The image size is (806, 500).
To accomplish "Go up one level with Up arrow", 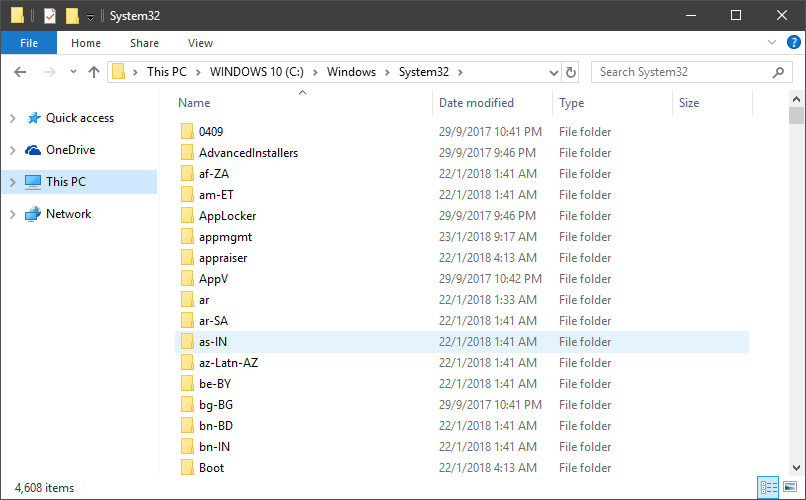I will coord(94,72).
